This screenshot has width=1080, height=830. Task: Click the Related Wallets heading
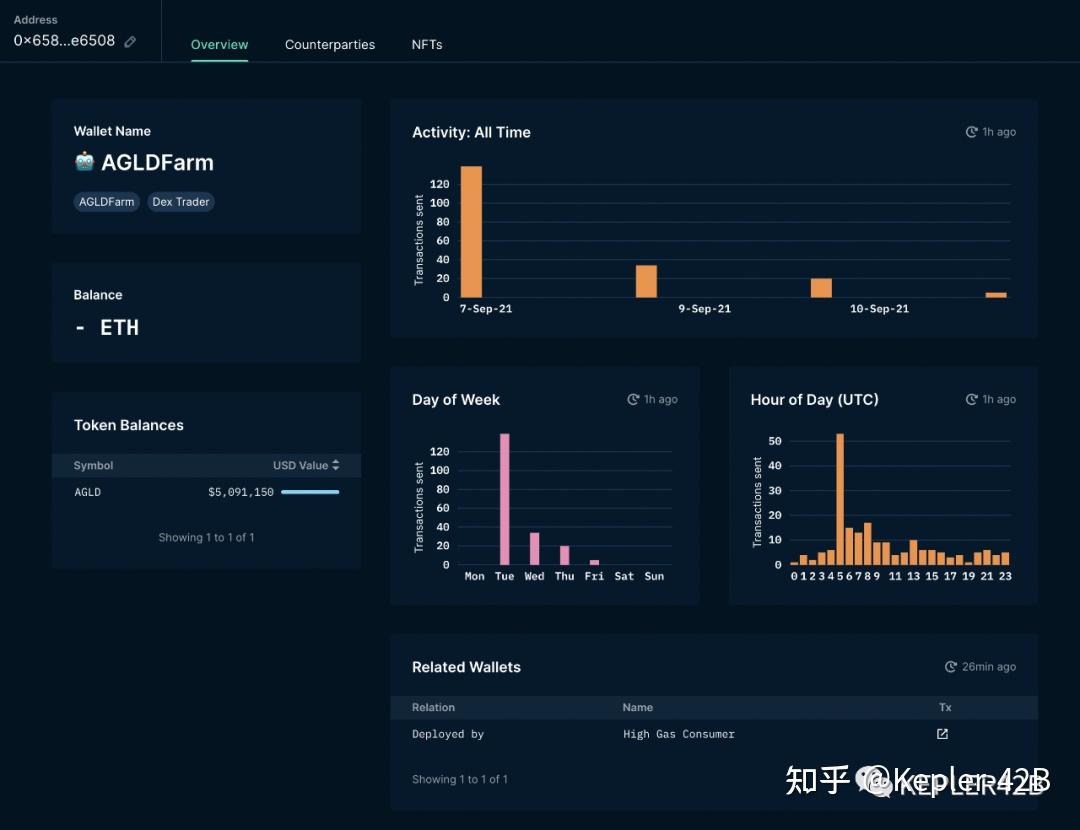tap(466, 667)
